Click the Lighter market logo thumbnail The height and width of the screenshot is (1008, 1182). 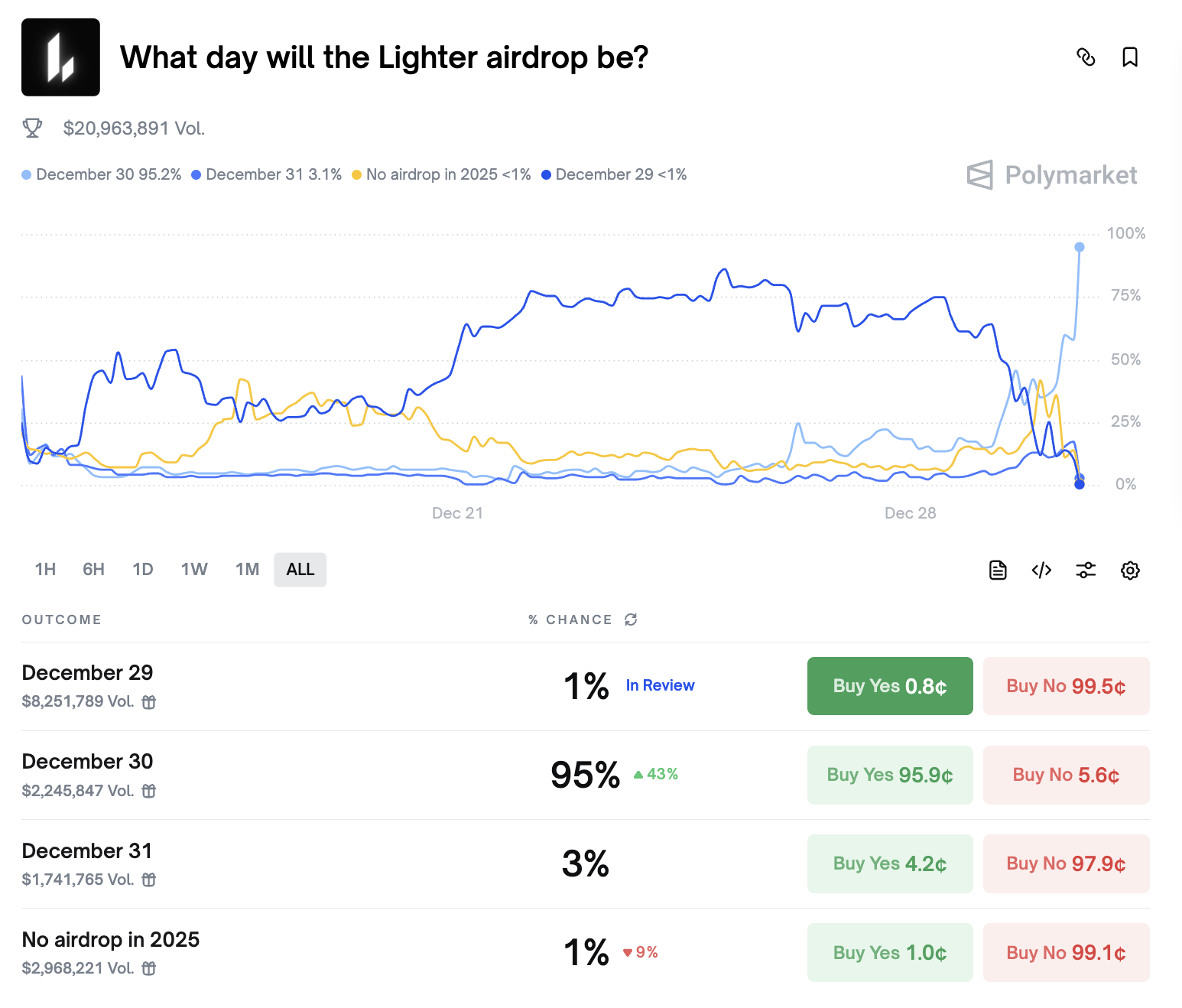pos(60,57)
